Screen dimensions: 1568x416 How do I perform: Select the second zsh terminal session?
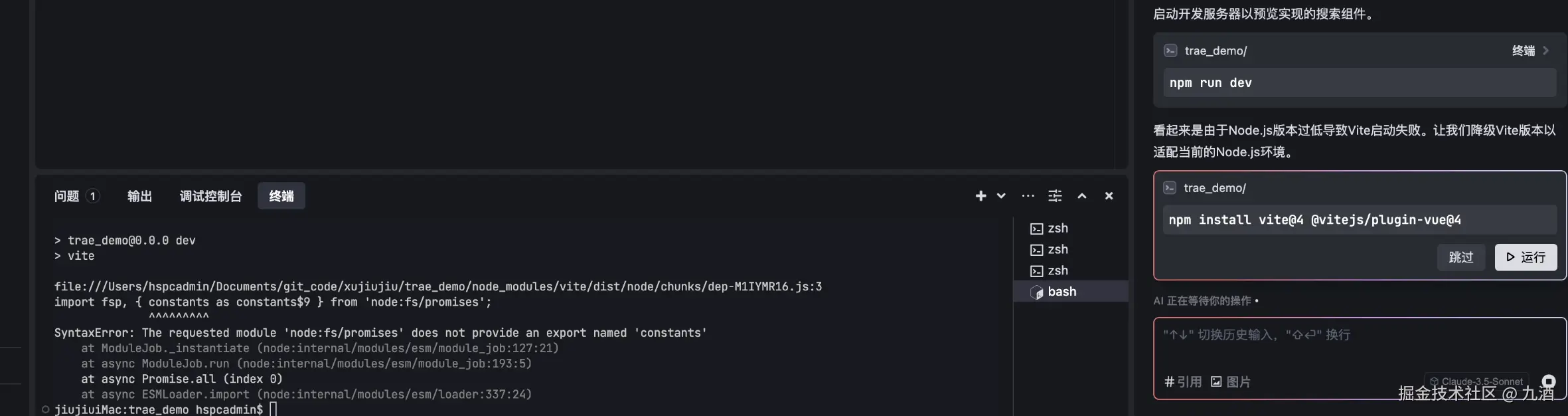click(1050, 250)
